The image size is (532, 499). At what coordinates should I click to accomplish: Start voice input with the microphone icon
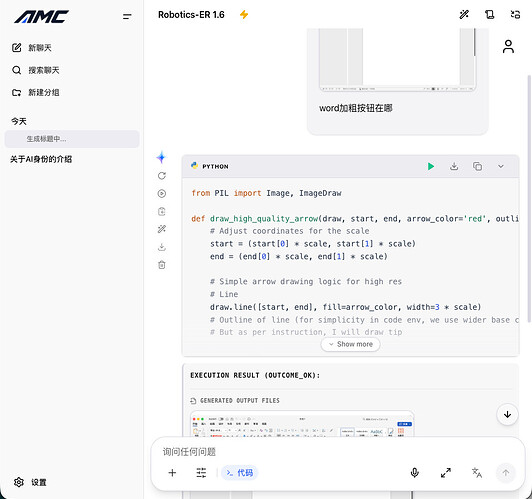pos(415,473)
